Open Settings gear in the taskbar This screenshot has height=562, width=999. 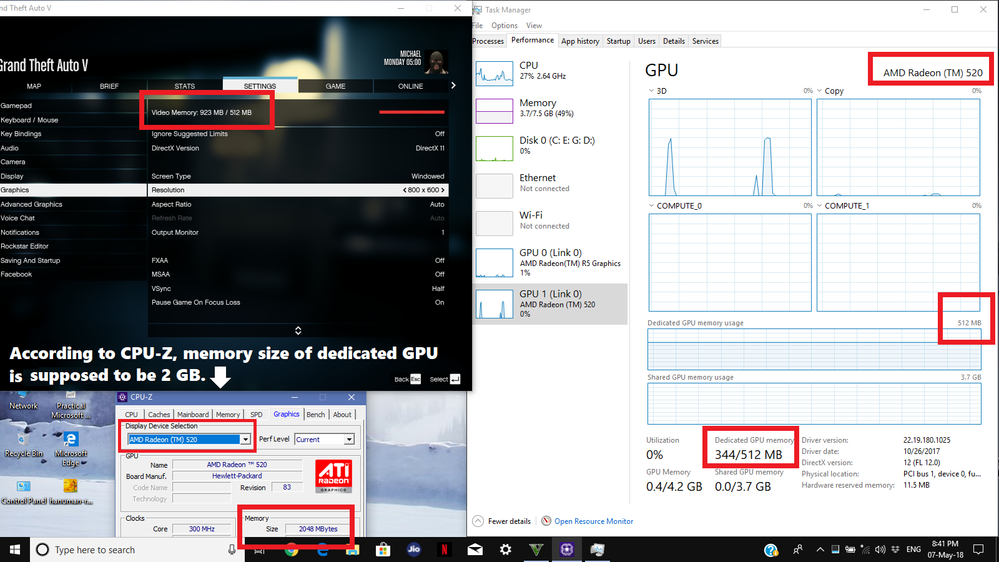coord(505,549)
